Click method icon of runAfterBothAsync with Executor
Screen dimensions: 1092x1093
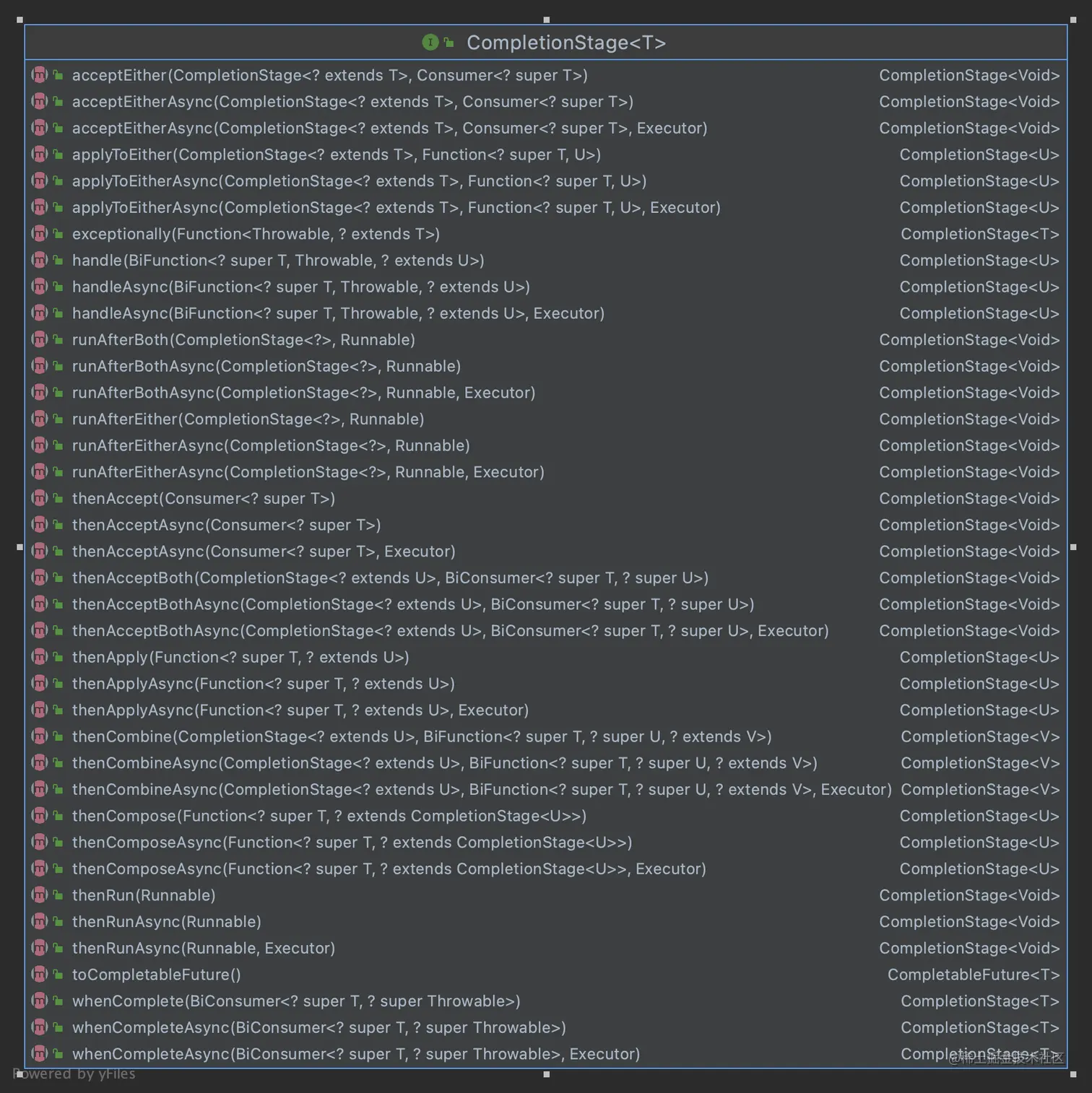[x=40, y=393]
